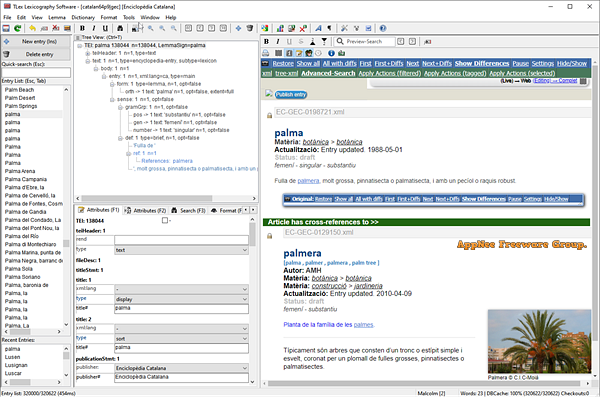600x397 pixels.
Task: Click the colorful four-square icon in toolbar
Action: tap(265, 28)
